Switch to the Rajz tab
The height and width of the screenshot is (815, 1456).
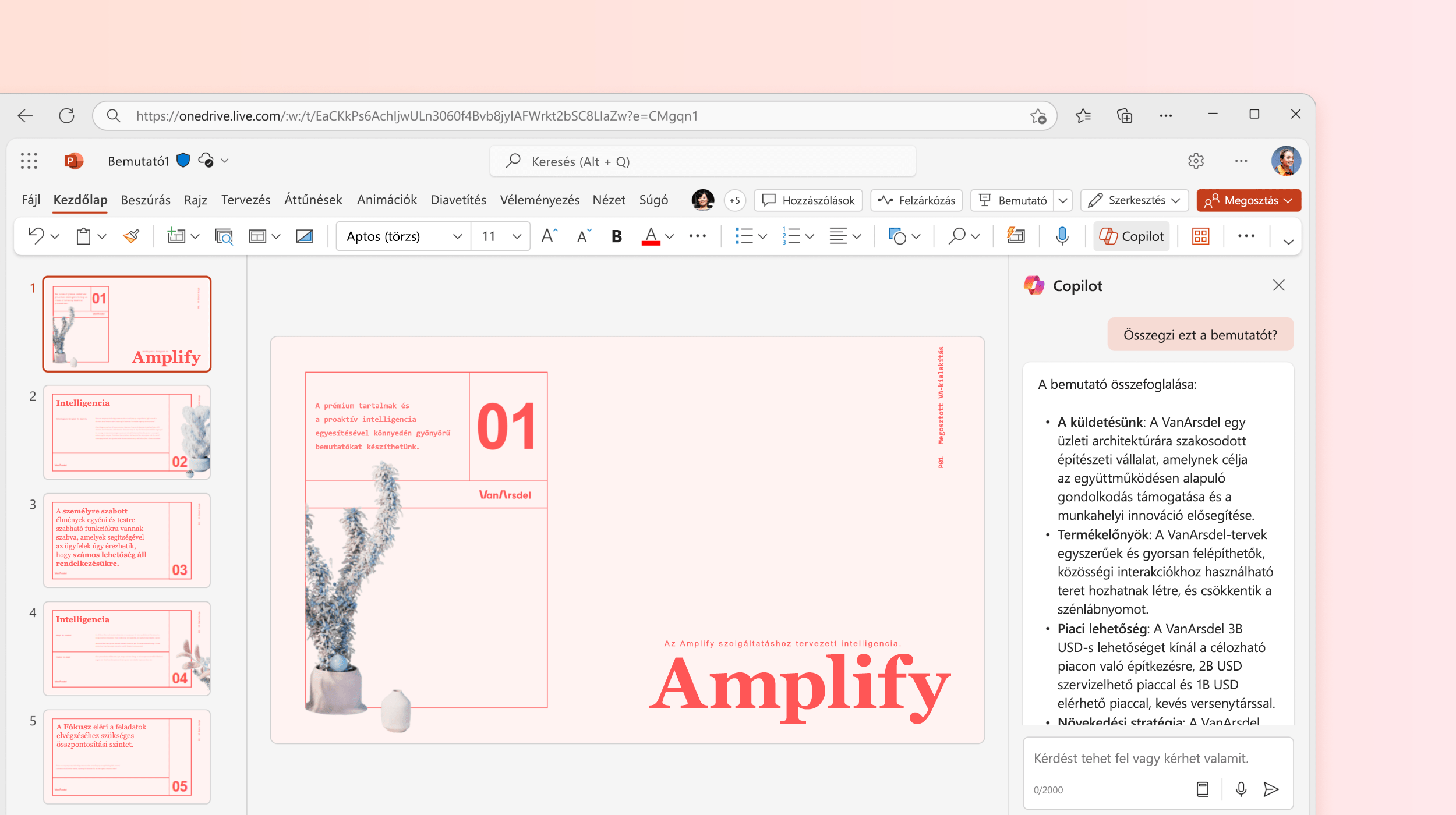[x=196, y=200]
